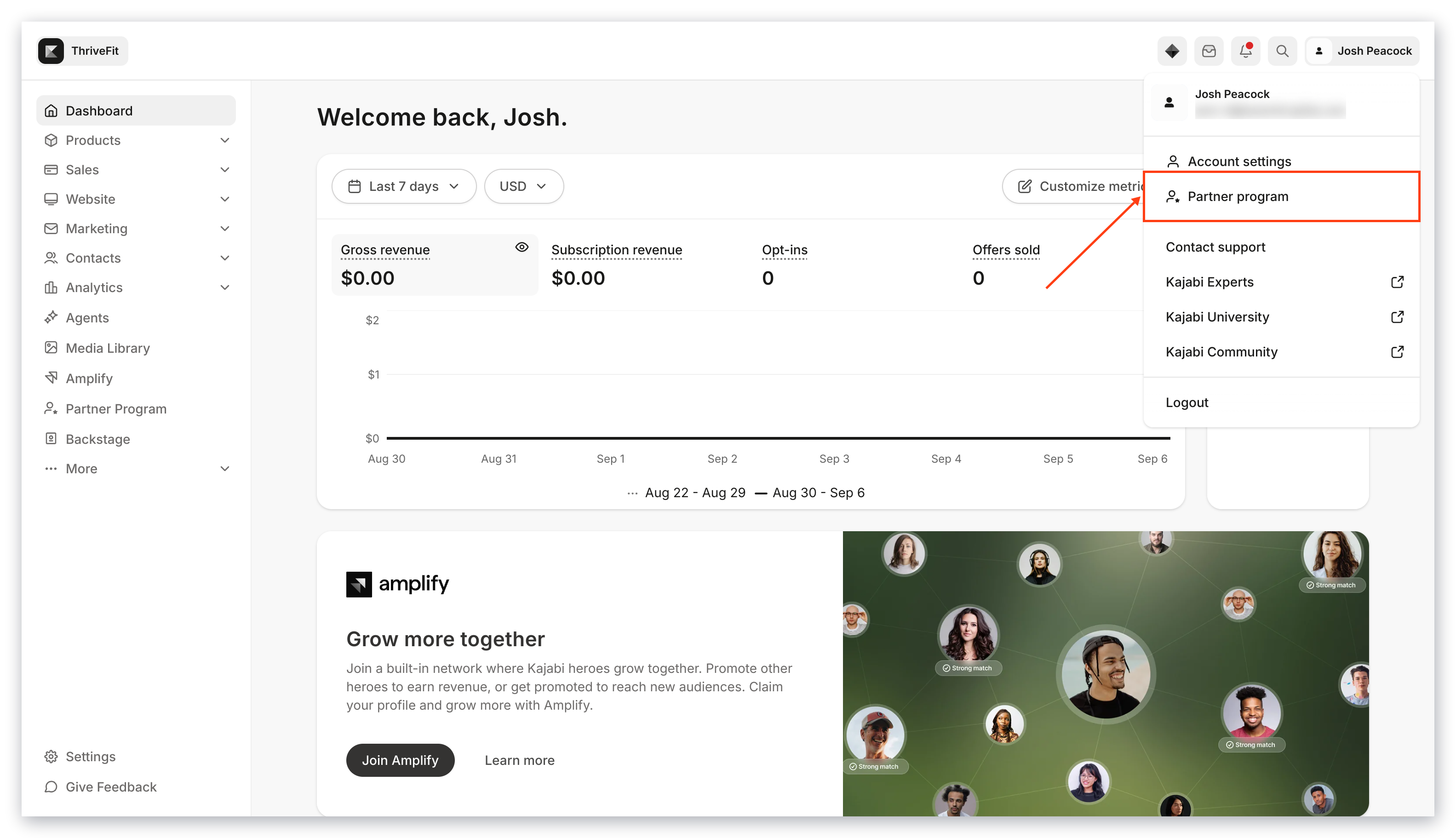Click the Give Feedback chat bubble icon
This screenshot has height=838, width=1456.
pos(51,786)
